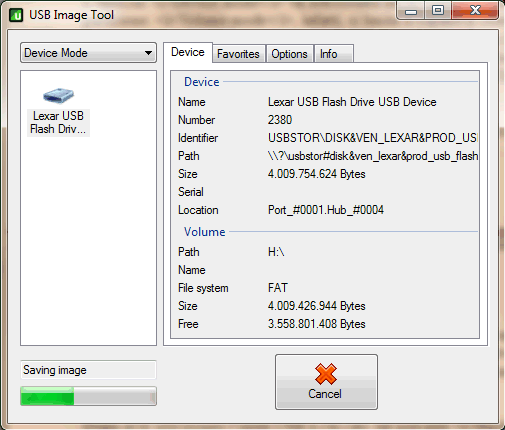Switch to the Favorites tab
This screenshot has width=505, height=430.
[238, 54]
